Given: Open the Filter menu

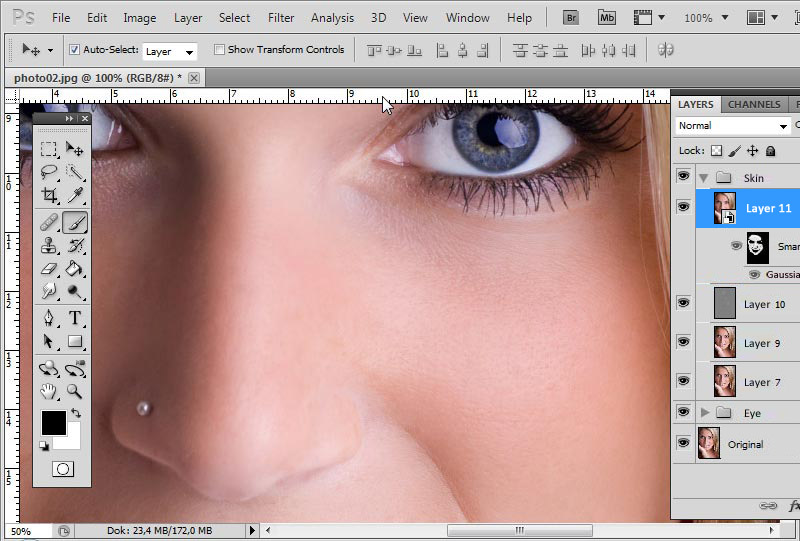Looking at the screenshot, I should pyautogui.click(x=281, y=18).
